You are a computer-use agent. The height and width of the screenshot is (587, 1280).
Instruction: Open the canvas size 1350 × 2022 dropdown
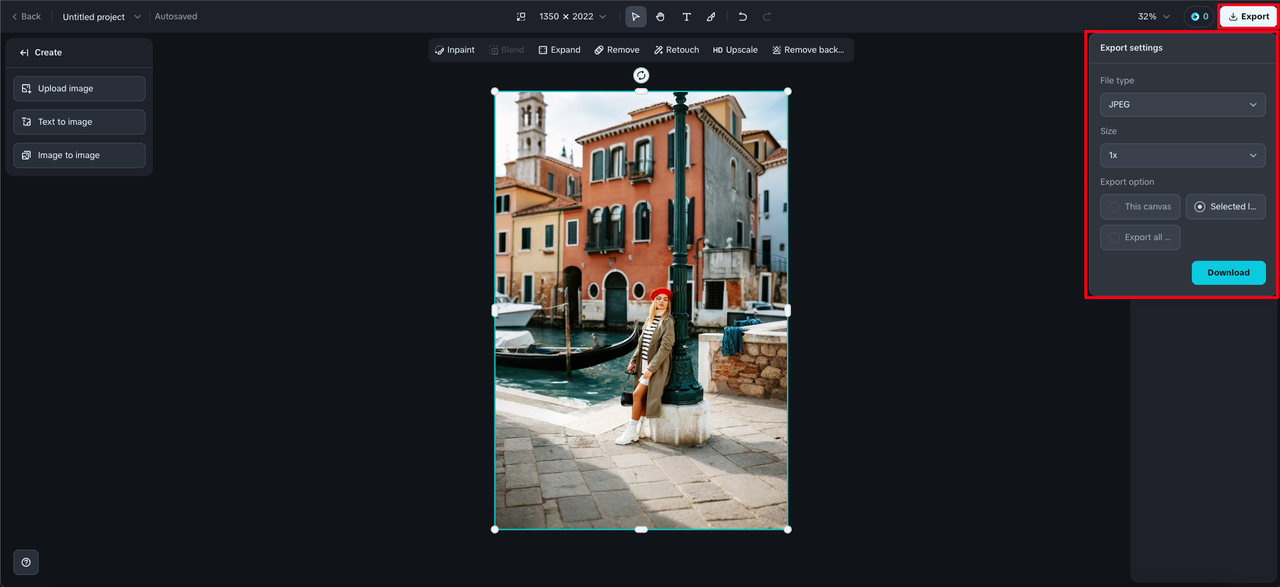point(571,17)
